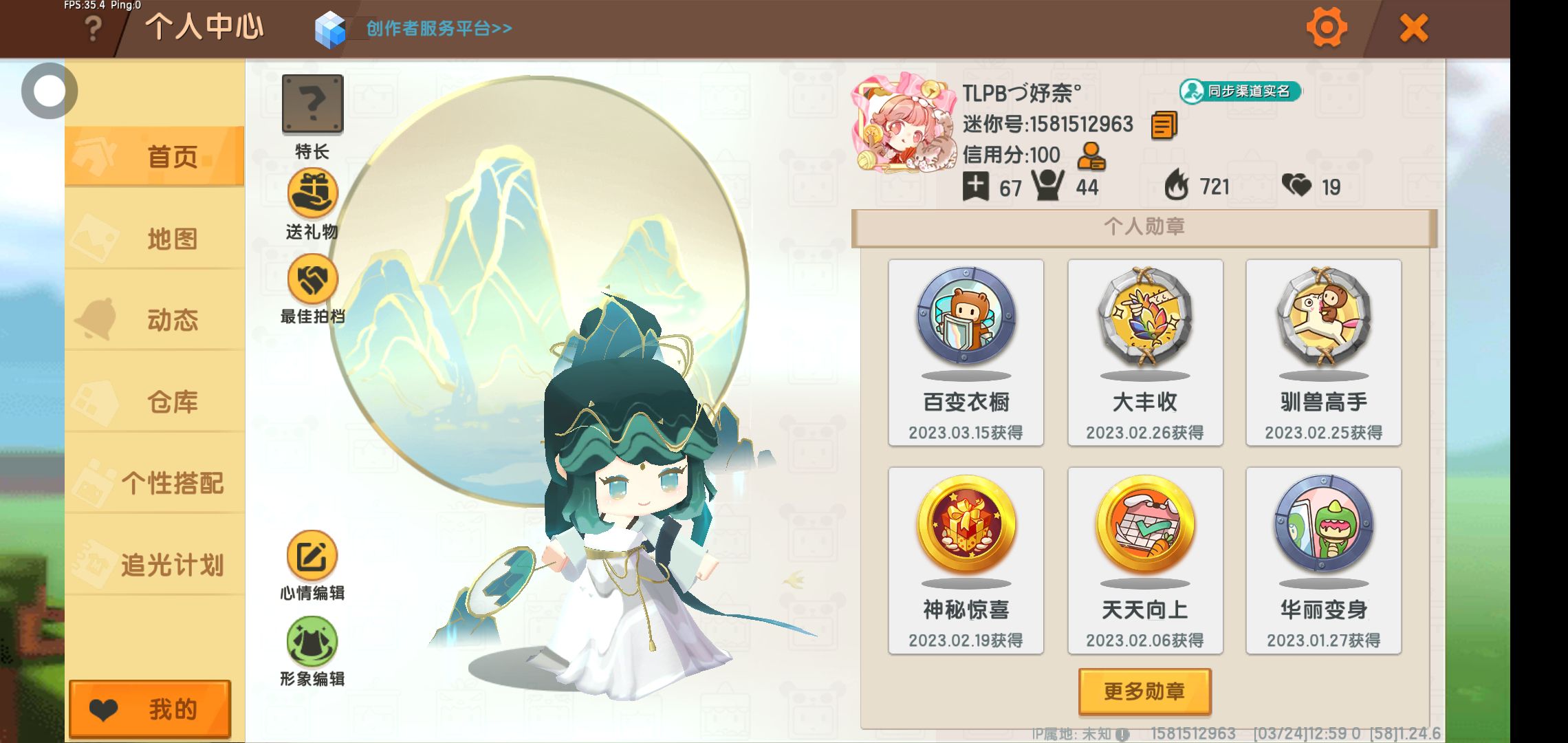Open 形象编辑 outfit edit icon
1568x743 pixels.
coord(312,641)
